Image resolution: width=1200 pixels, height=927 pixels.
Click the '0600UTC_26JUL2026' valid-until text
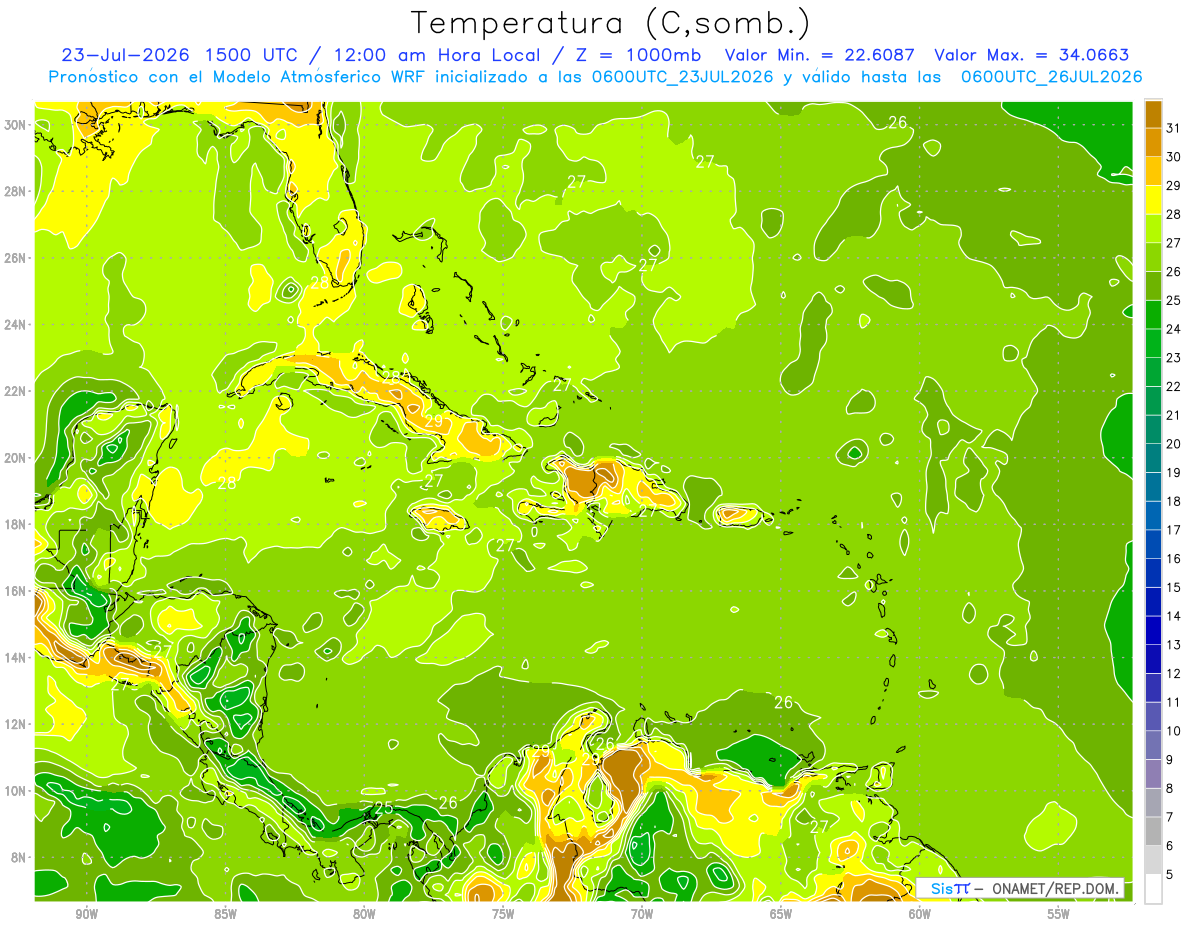click(1052, 77)
